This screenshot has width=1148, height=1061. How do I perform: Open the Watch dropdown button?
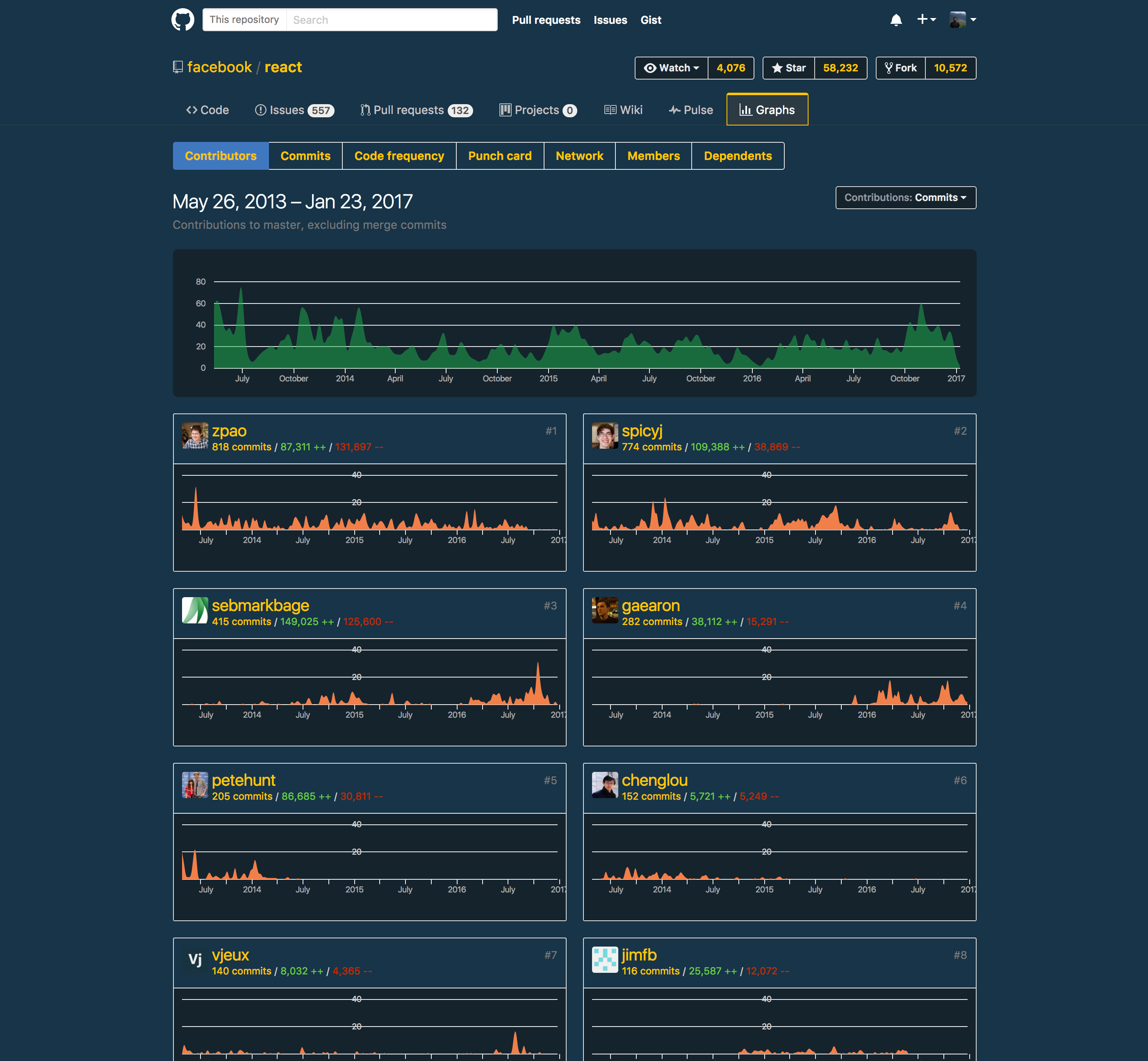671,68
